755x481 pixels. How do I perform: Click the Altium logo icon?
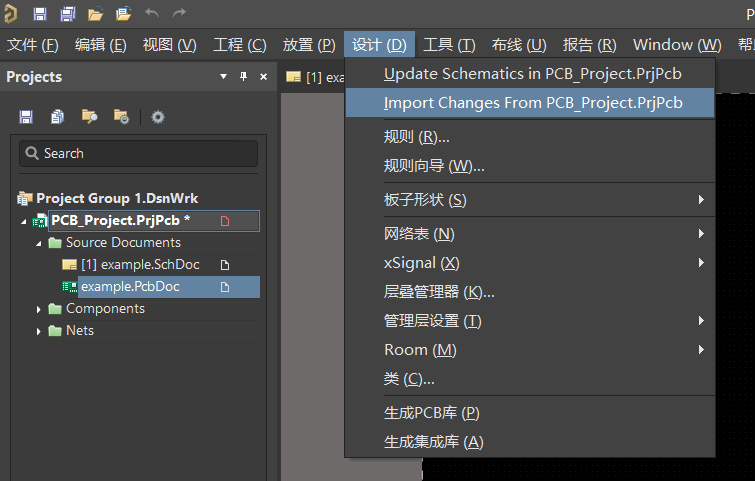click(11, 13)
